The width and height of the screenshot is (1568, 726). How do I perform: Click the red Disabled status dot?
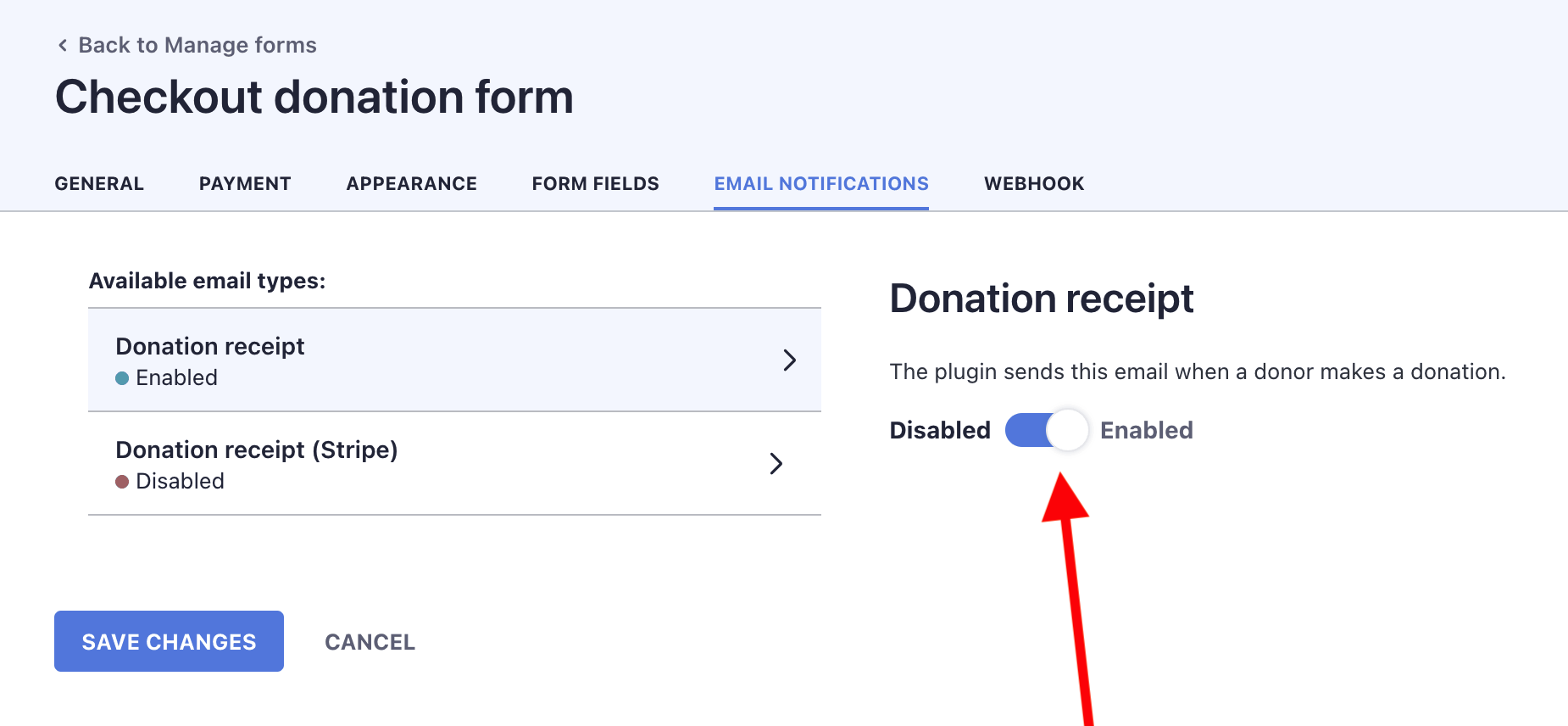pyautogui.click(x=122, y=482)
